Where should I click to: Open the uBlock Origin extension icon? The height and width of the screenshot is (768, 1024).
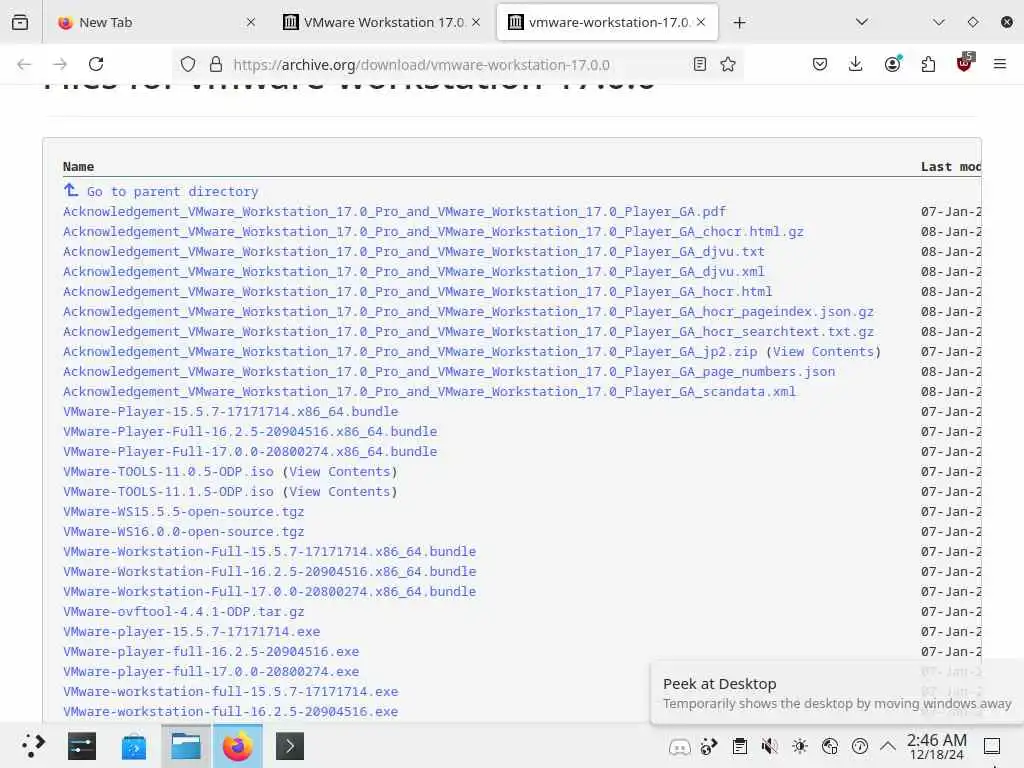tap(965, 63)
